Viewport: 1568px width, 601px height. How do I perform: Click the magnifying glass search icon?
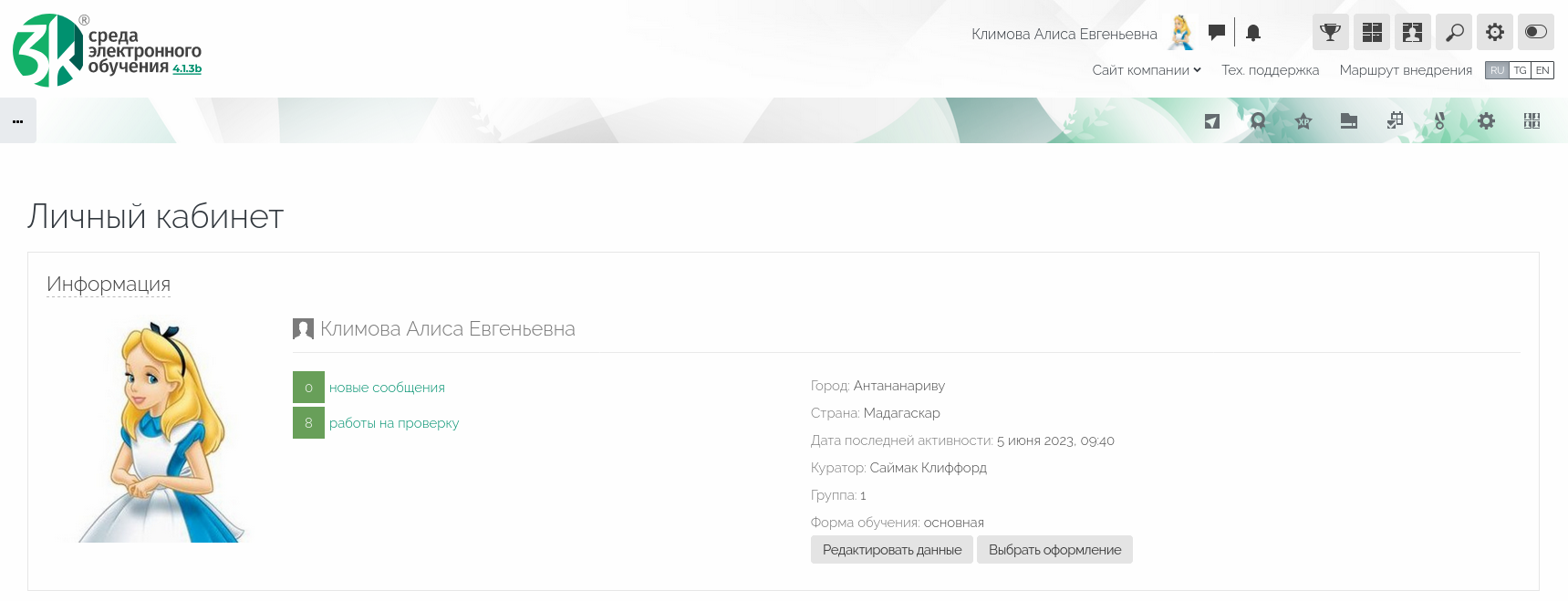pos(1453,33)
